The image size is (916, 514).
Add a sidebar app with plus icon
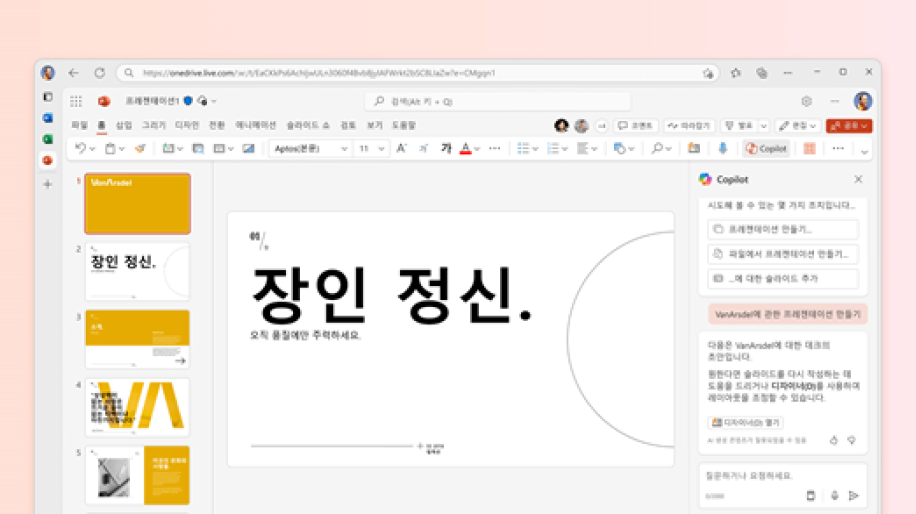48,185
